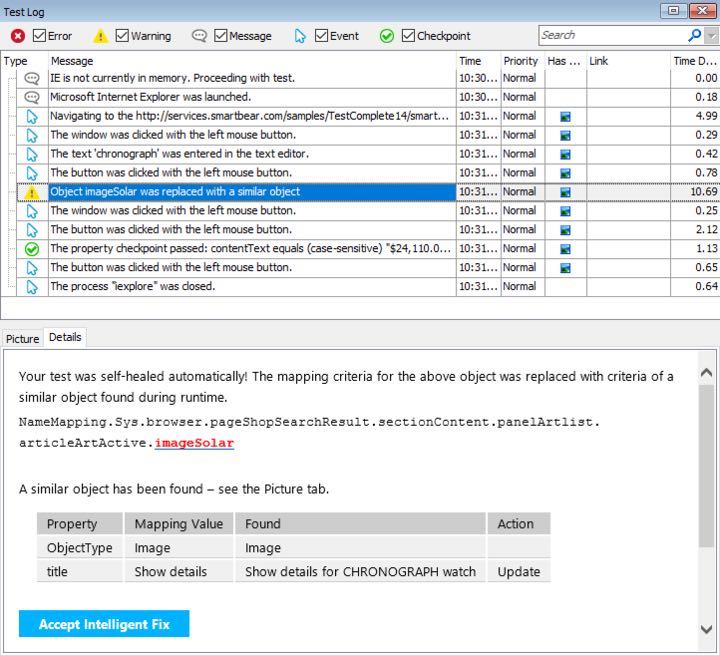Click the warning icon beside imageSolar message
Viewport: 720px width, 656px height.
(32, 192)
